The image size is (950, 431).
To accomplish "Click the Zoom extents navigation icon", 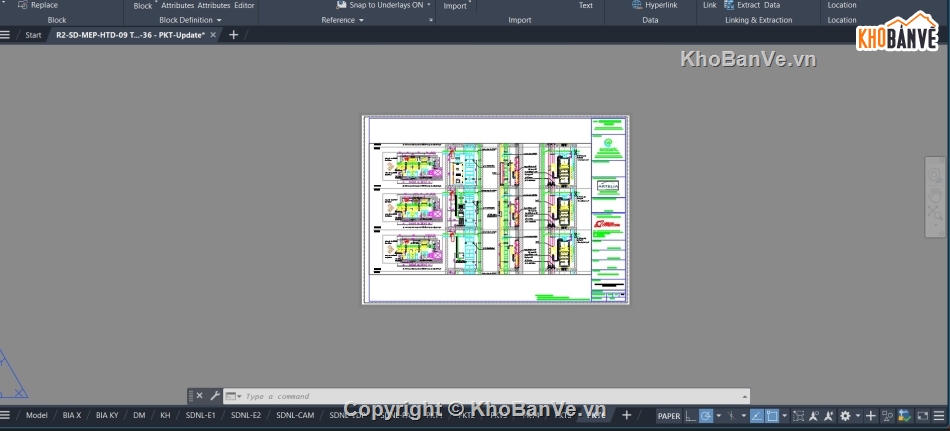I will coord(935,212).
